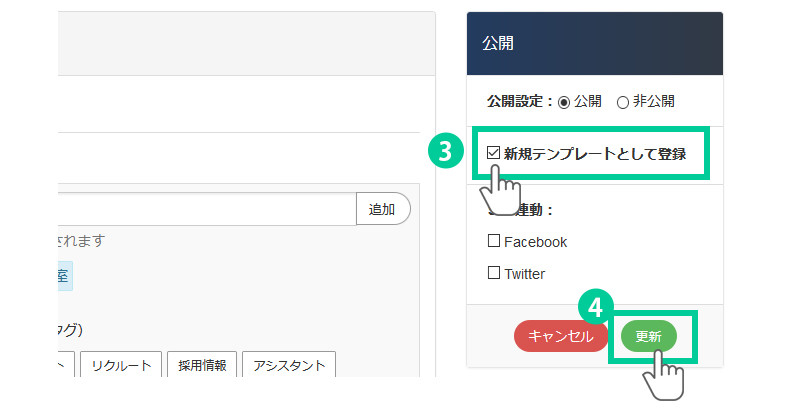
Task: Click the 公開設定 label text
Action: 519,102
